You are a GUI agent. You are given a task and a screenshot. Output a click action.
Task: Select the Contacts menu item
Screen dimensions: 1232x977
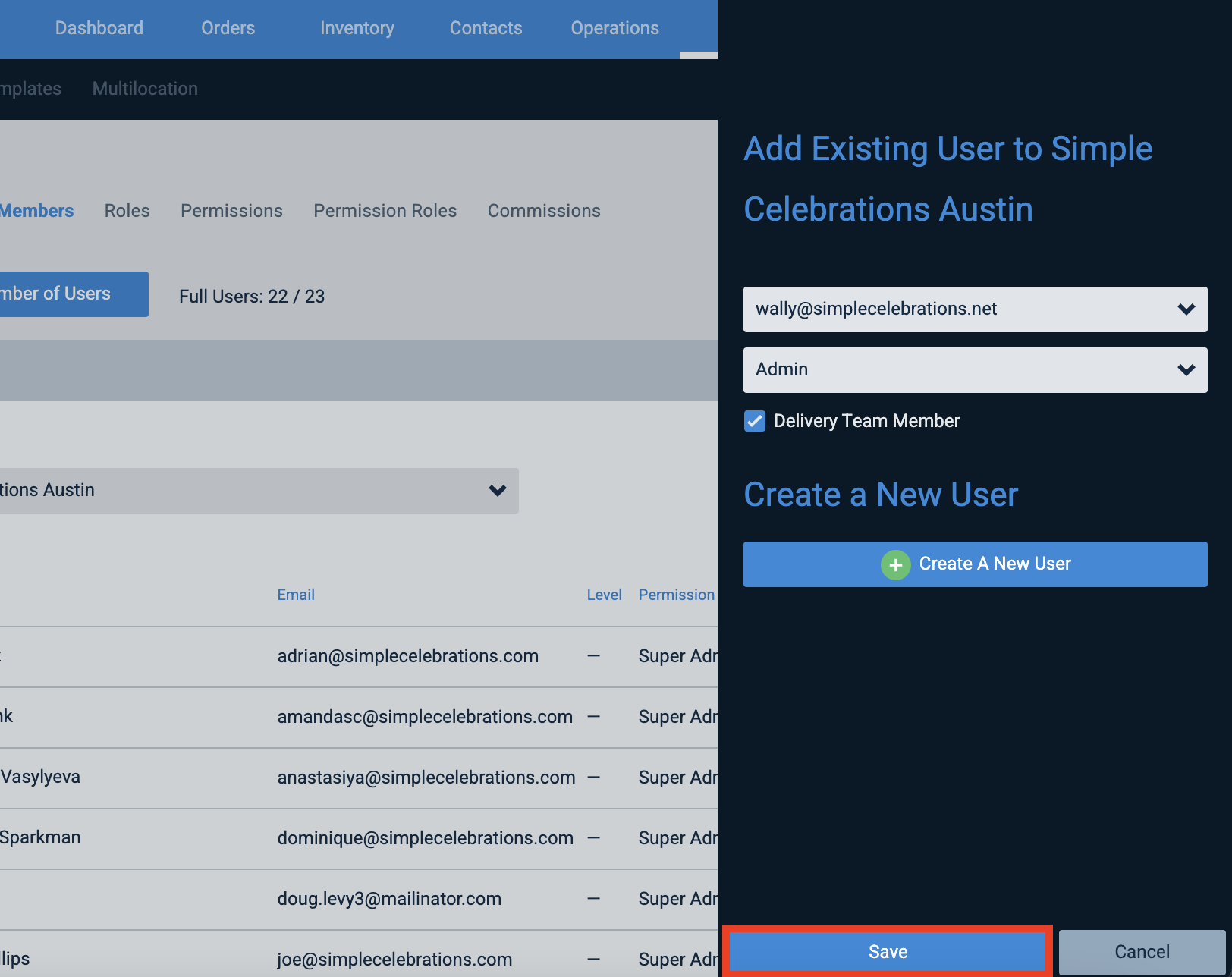point(486,28)
